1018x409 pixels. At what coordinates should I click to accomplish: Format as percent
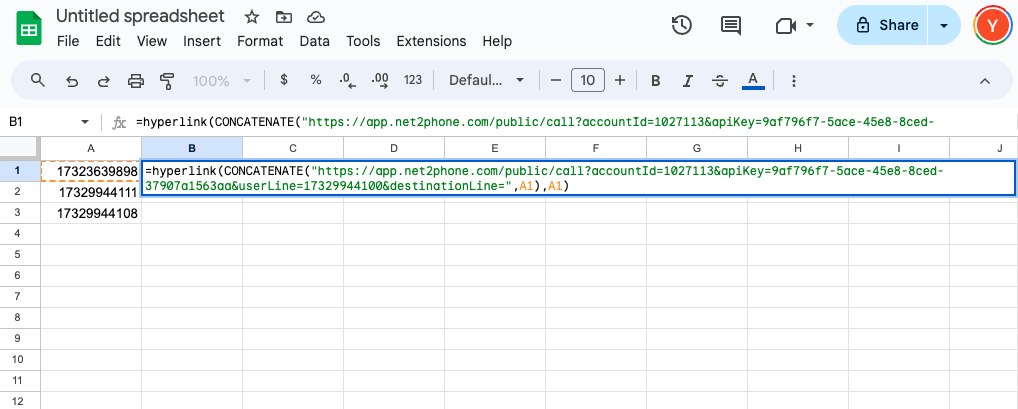coord(316,80)
